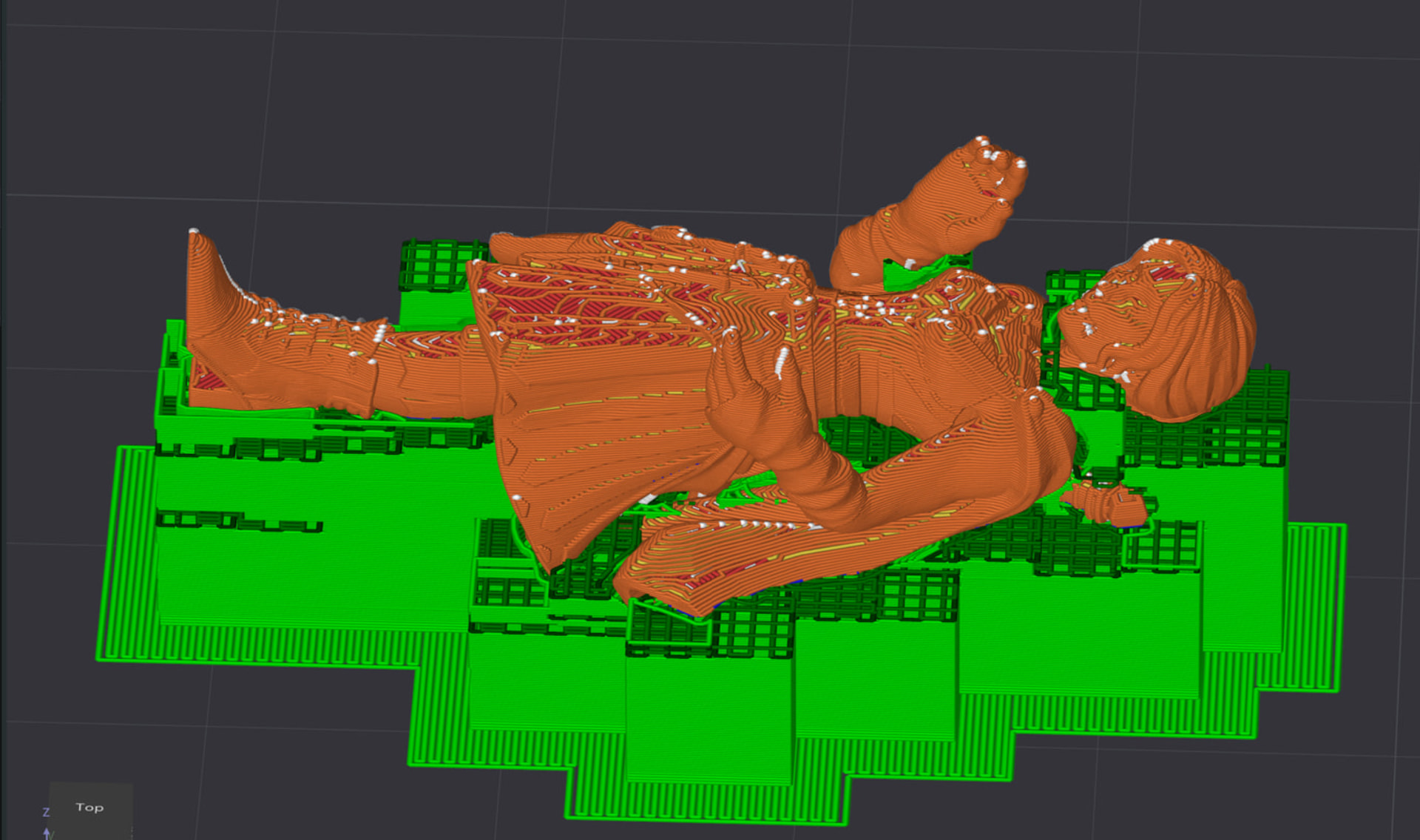
Task: Click the blue Z axis arrow indicator
Action: point(47,833)
